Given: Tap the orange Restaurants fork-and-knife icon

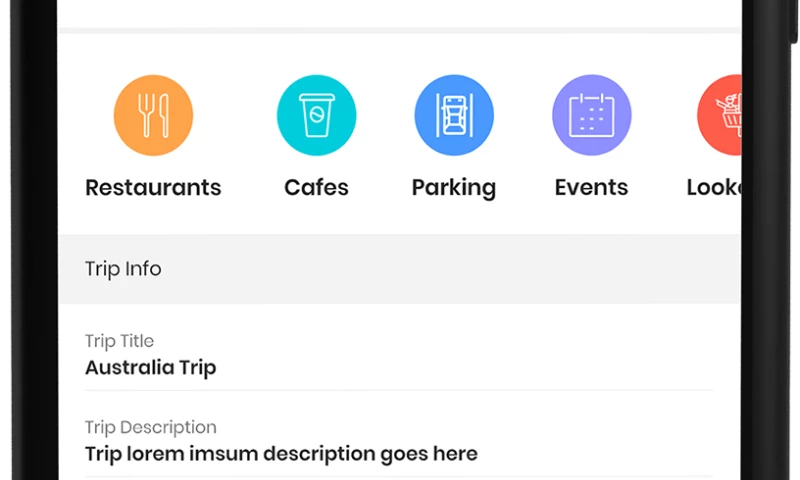Looking at the screenshot, I should [x=153, y=116].
